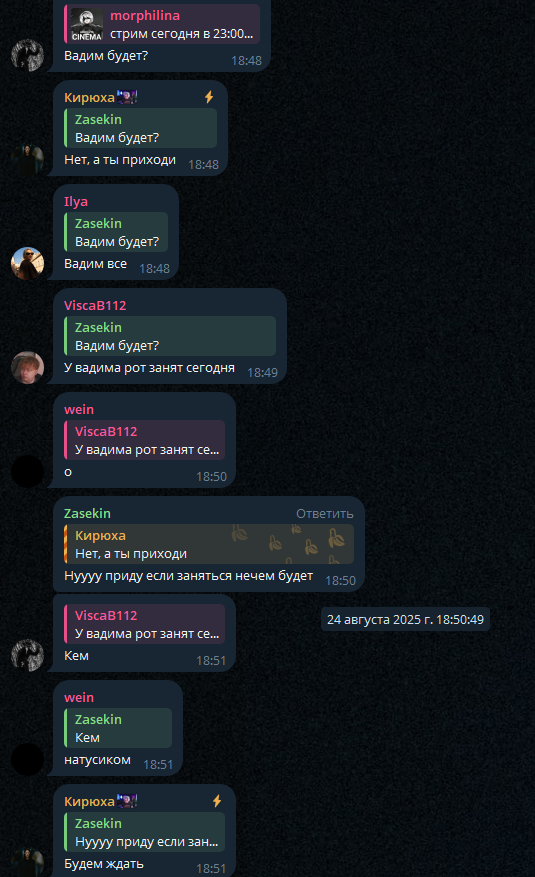Open ViscaB112's profile avatar

click(x=27, y=367)
